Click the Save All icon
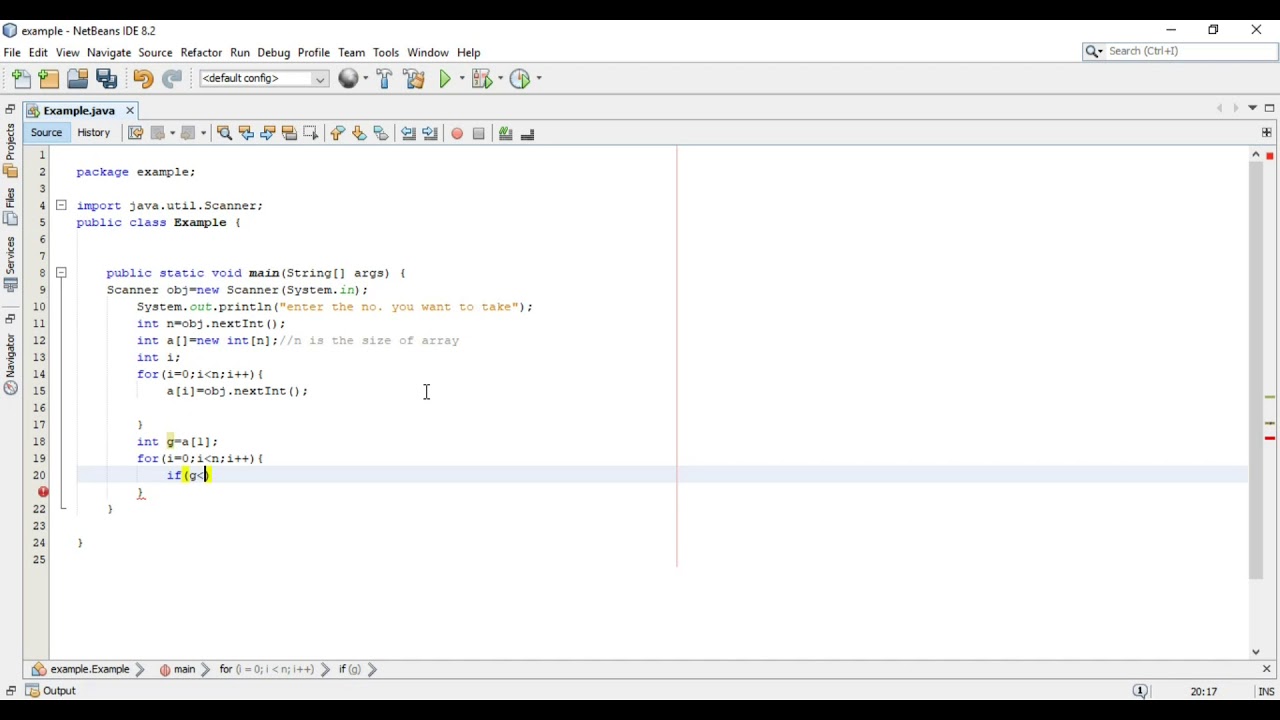This screenshot has height=720, width=1280. pyautogui.click(x=107, y=78)
